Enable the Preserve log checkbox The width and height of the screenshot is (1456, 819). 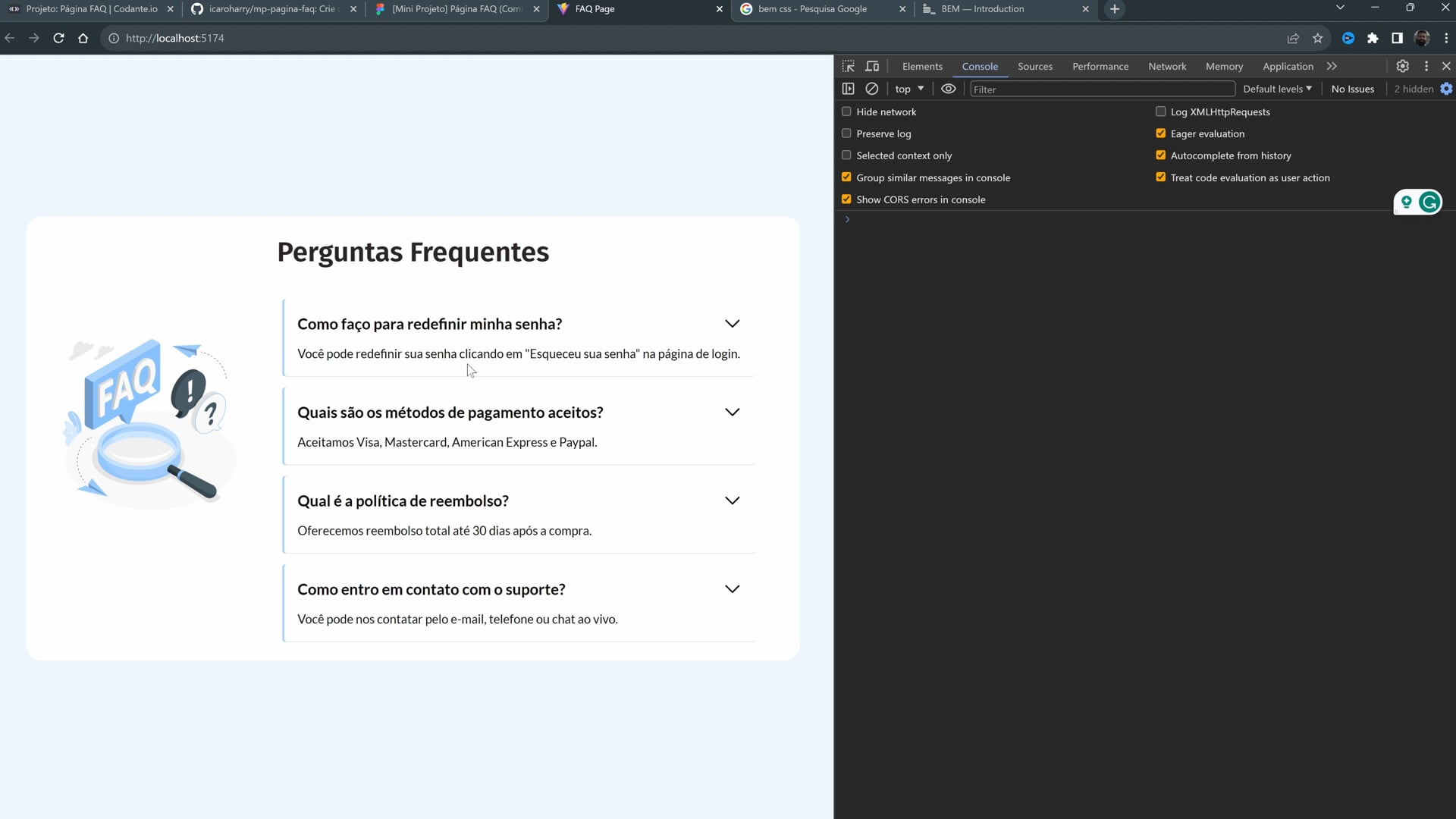846,133
